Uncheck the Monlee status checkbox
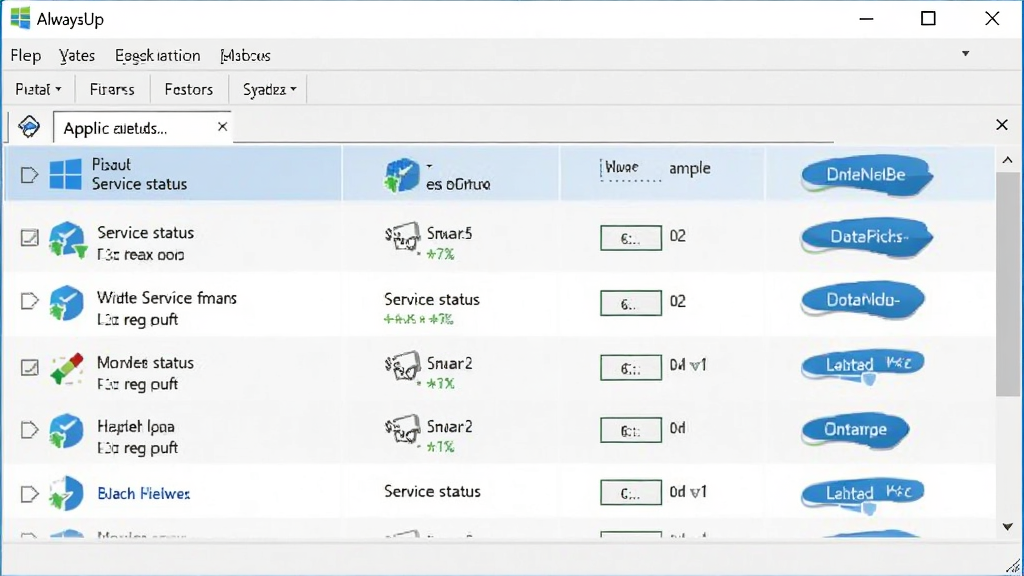 (x=29, y=368)
